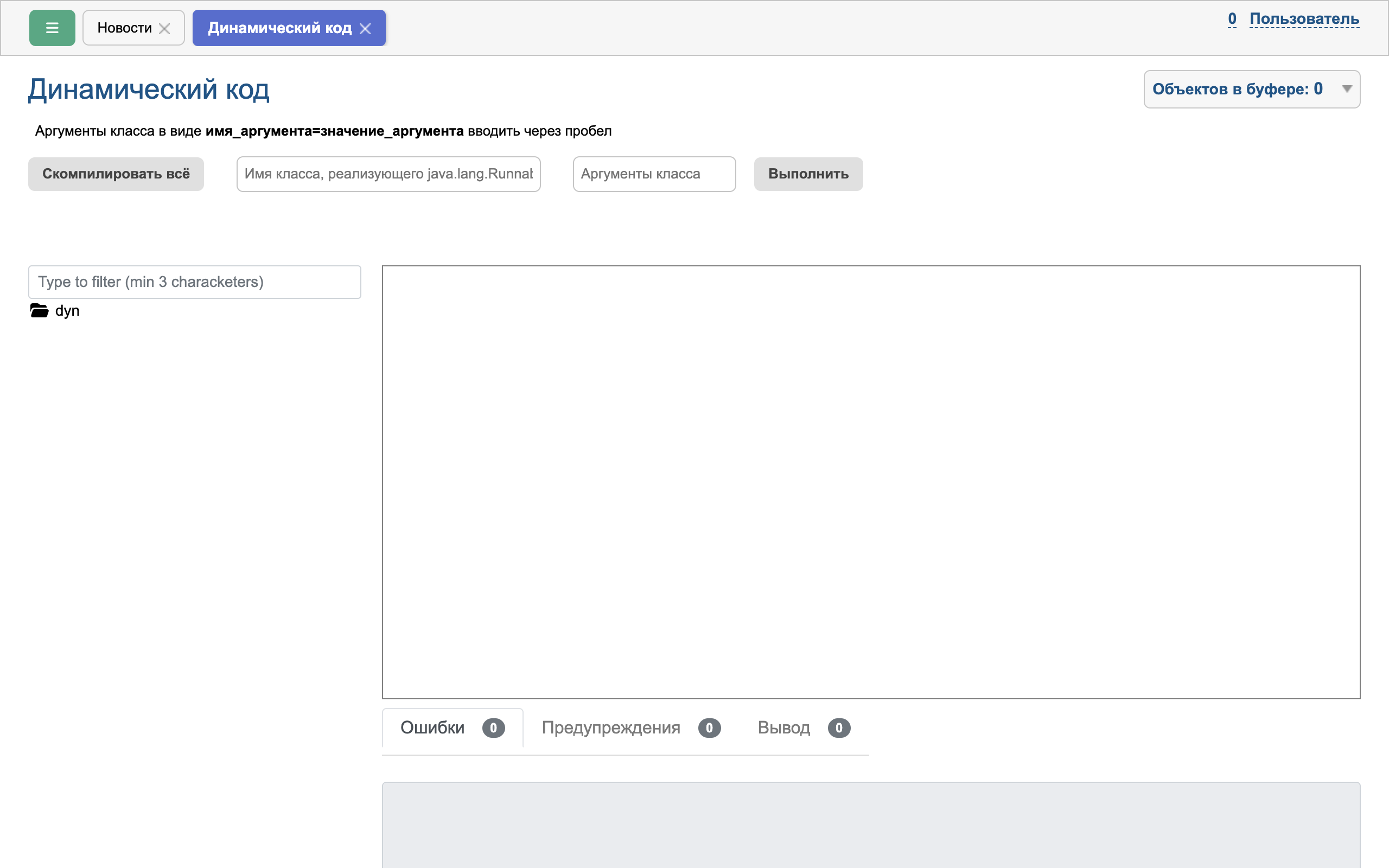The height and width of the screenshot is (868, 1389).
Task: Click the dyn folder icon
Action: (39, 310)
